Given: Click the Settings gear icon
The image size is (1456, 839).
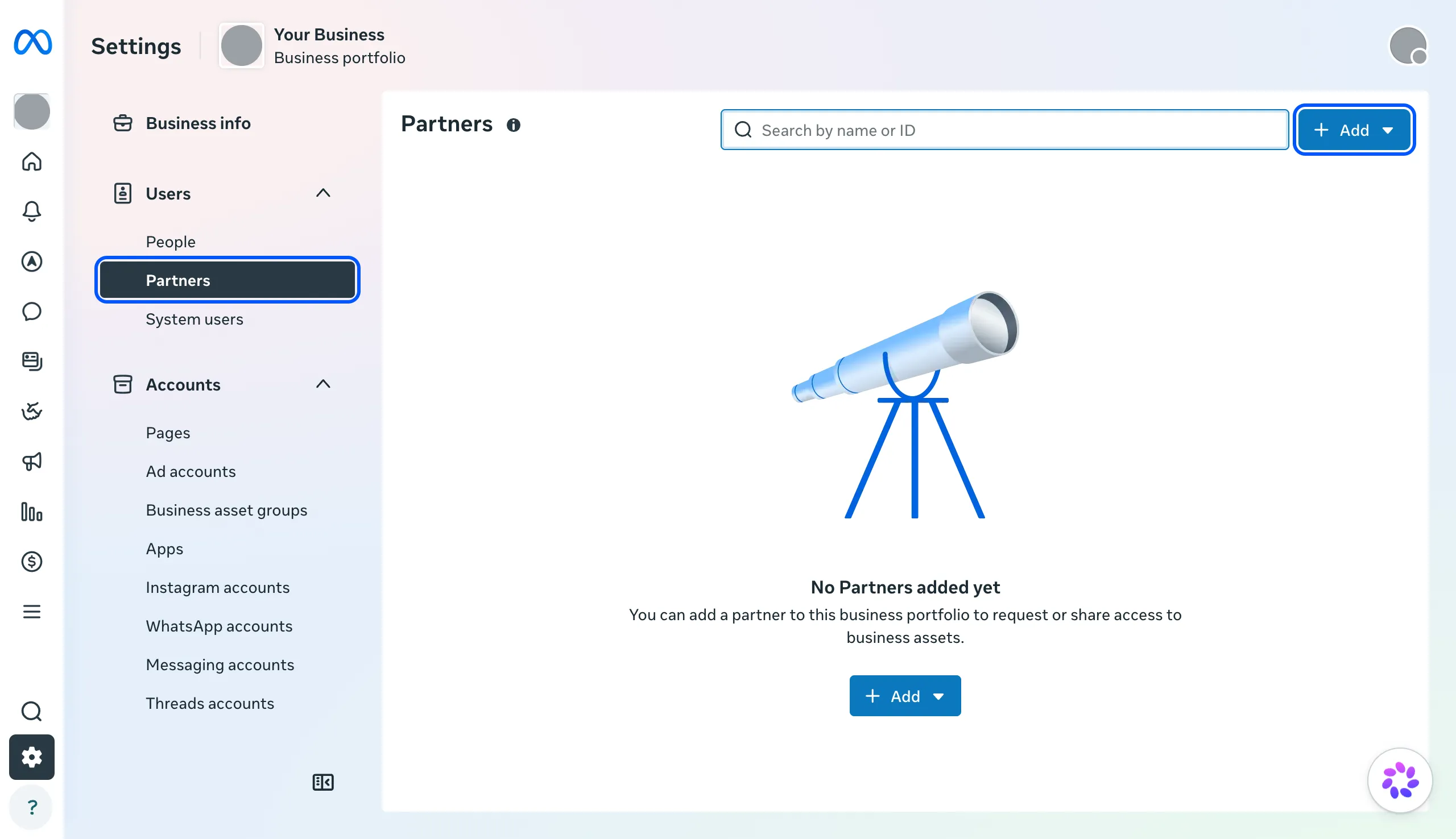Looking at the screenshot, I should [32, 757].
